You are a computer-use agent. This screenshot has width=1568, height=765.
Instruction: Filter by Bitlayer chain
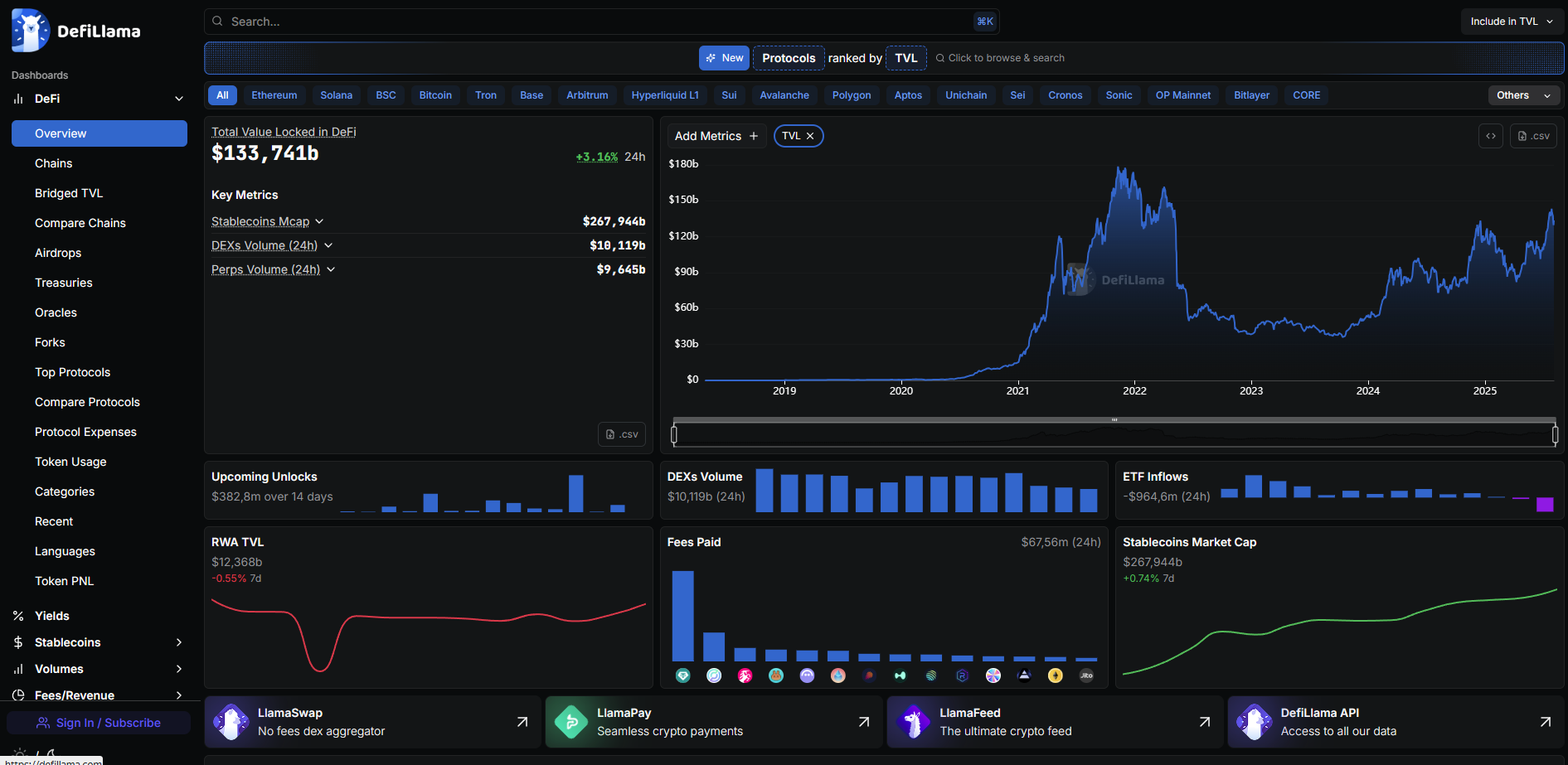(x=1251, y=95)
